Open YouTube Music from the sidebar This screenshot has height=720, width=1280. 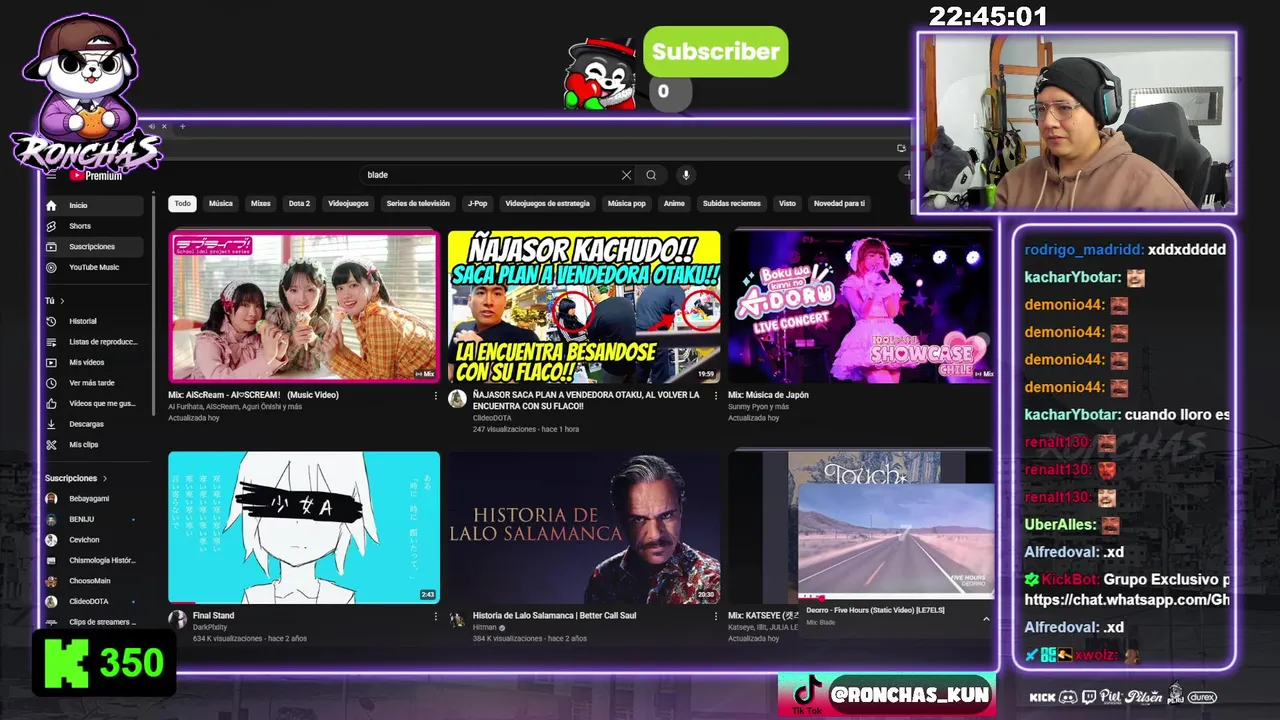pos(96,267)
